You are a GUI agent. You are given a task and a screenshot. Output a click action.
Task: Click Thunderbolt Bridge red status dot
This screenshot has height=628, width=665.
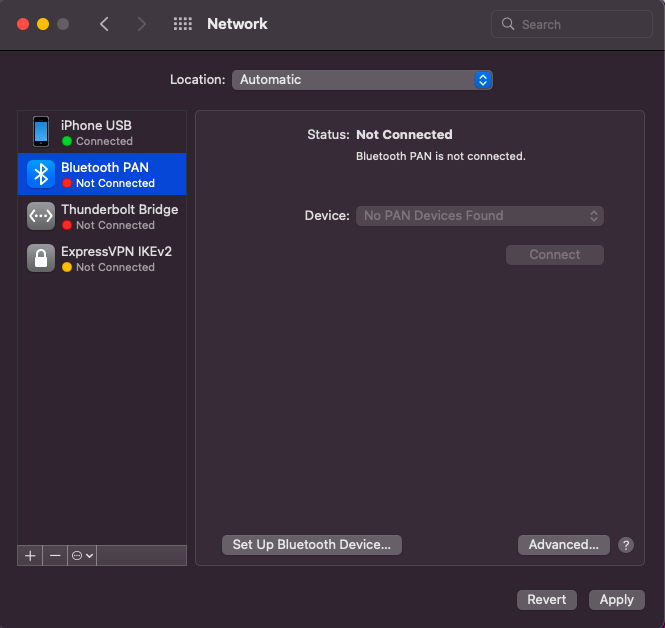(x=67, y=225)
